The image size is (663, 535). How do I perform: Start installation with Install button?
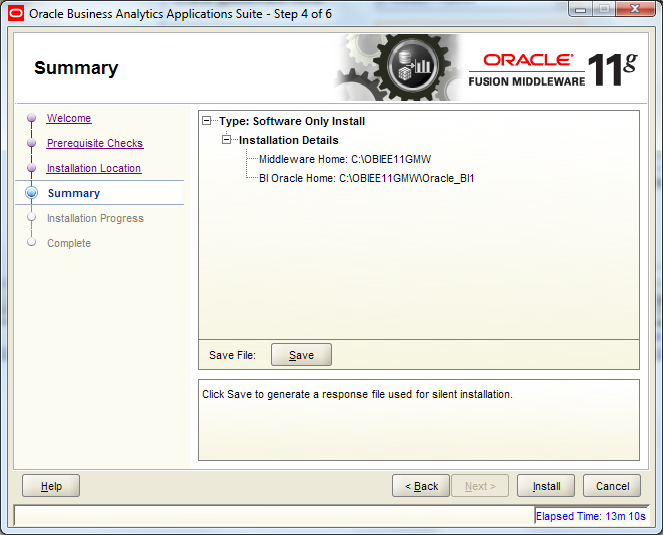(x=546, y=486)
